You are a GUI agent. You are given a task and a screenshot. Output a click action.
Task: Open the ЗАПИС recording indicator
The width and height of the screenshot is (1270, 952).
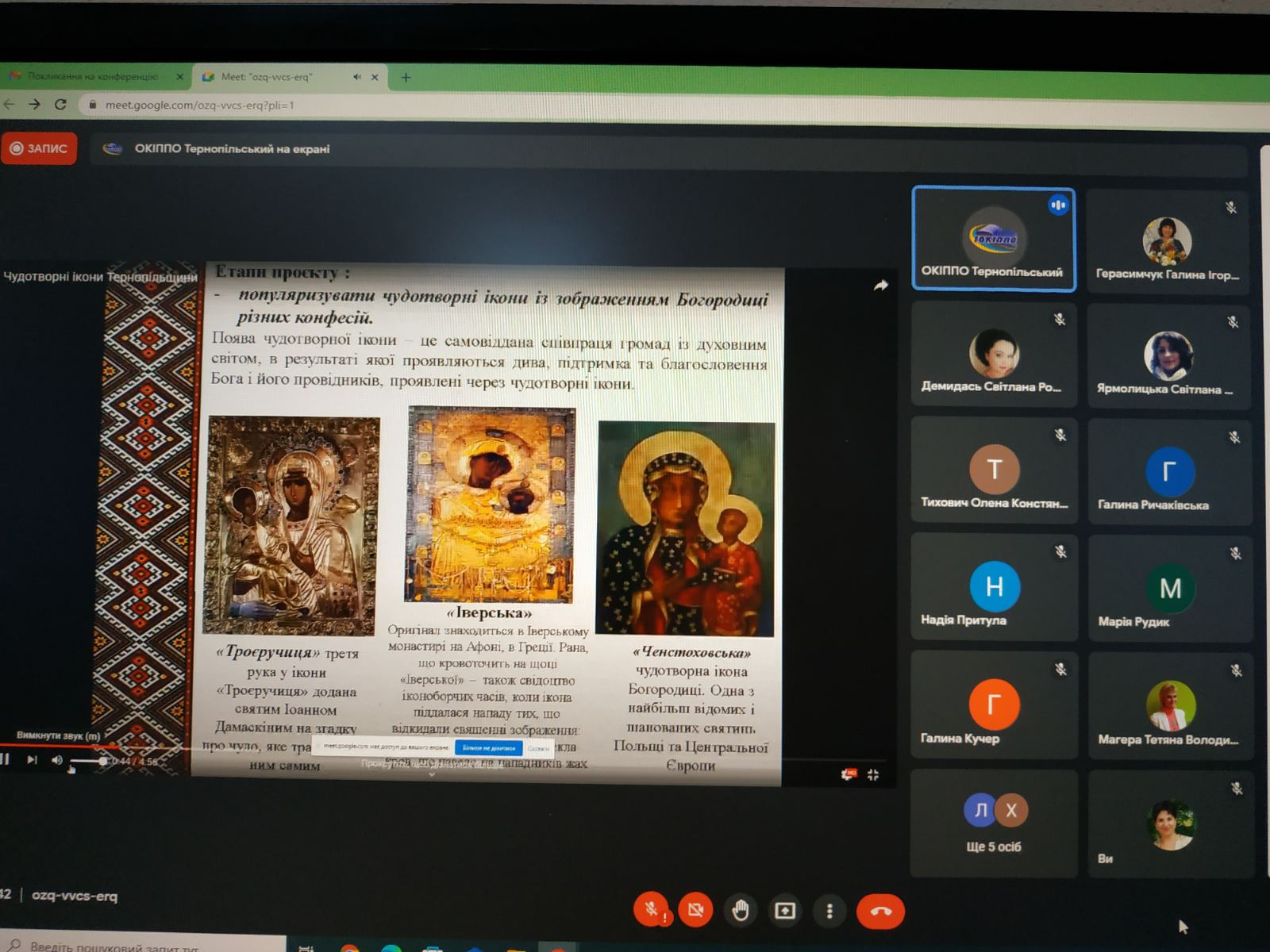[x=39, y=148]
